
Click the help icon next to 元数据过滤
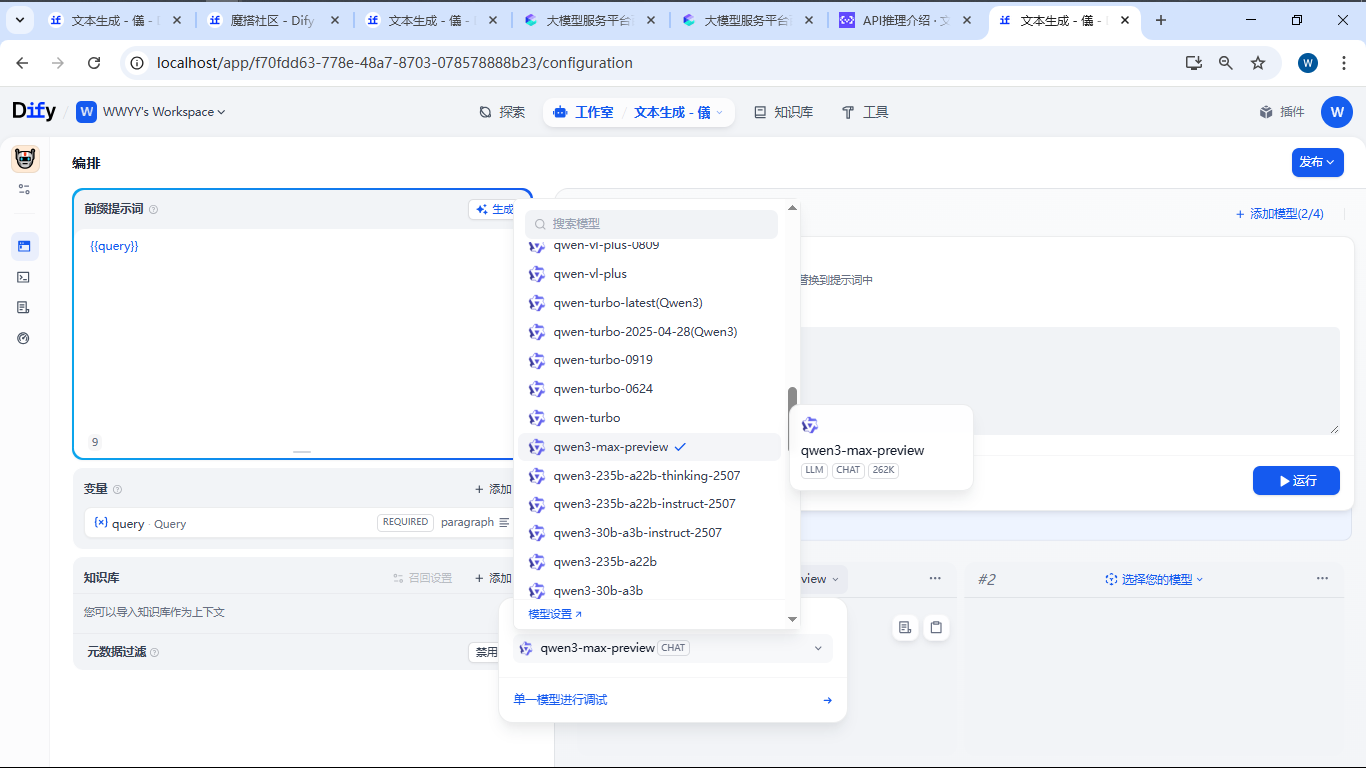tap(154, 652)
